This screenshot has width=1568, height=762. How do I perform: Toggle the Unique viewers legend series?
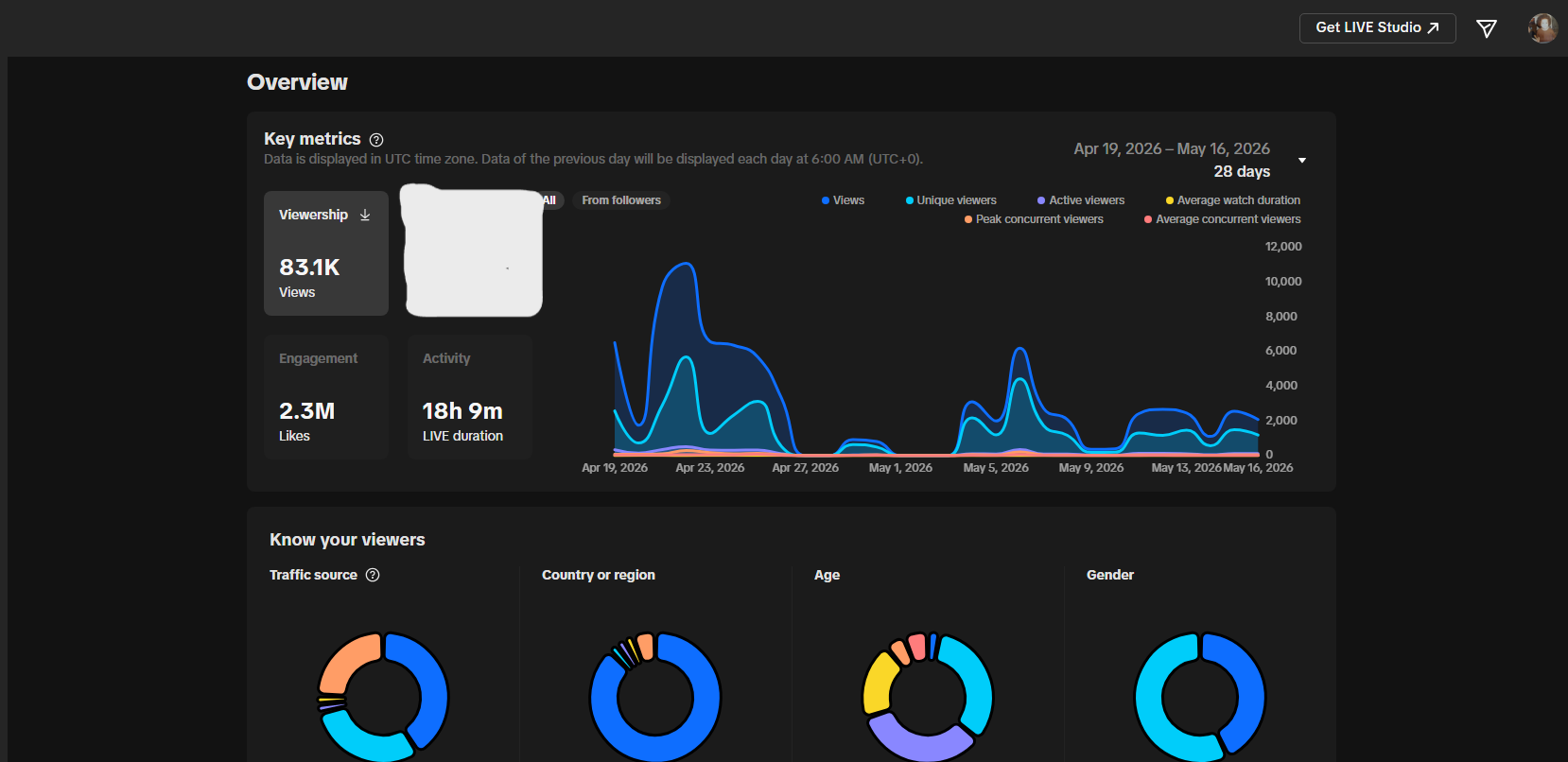tap(950, 200)
